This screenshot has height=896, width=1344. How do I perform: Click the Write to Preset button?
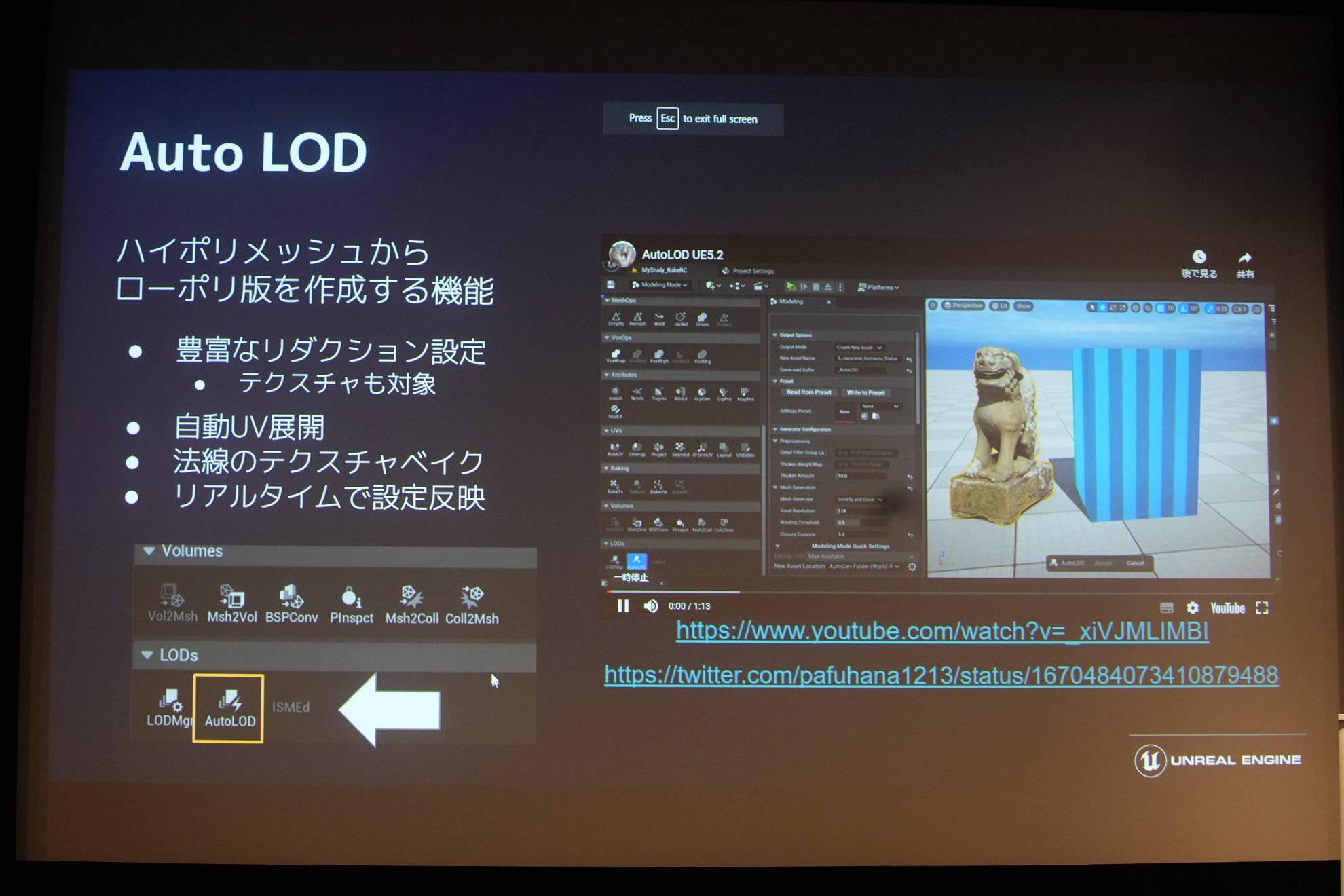pos(865,392)
